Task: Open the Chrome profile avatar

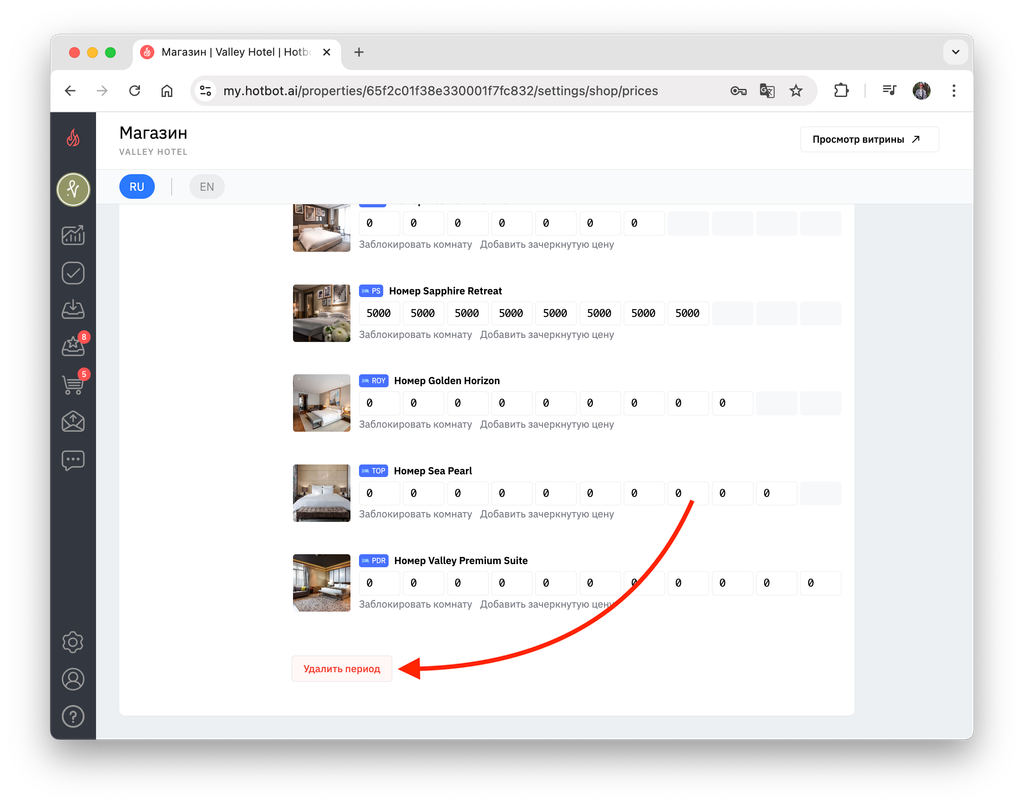Action: pos(921,91)
